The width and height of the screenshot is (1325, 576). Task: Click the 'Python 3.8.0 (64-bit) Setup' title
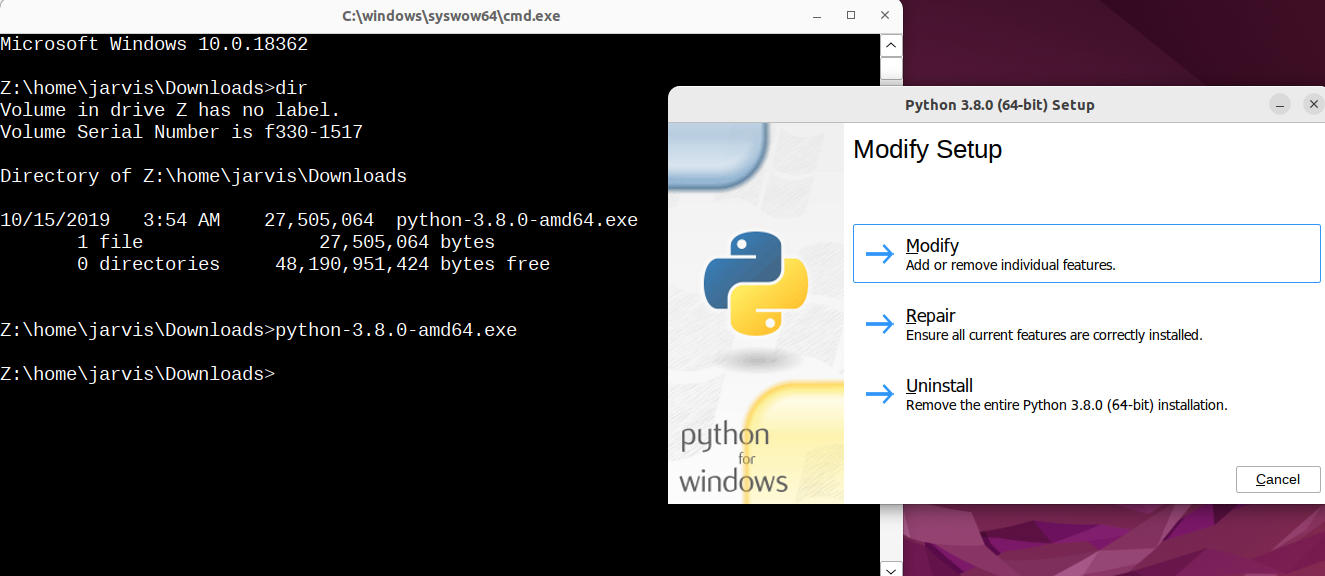(x=1000, y=105)
